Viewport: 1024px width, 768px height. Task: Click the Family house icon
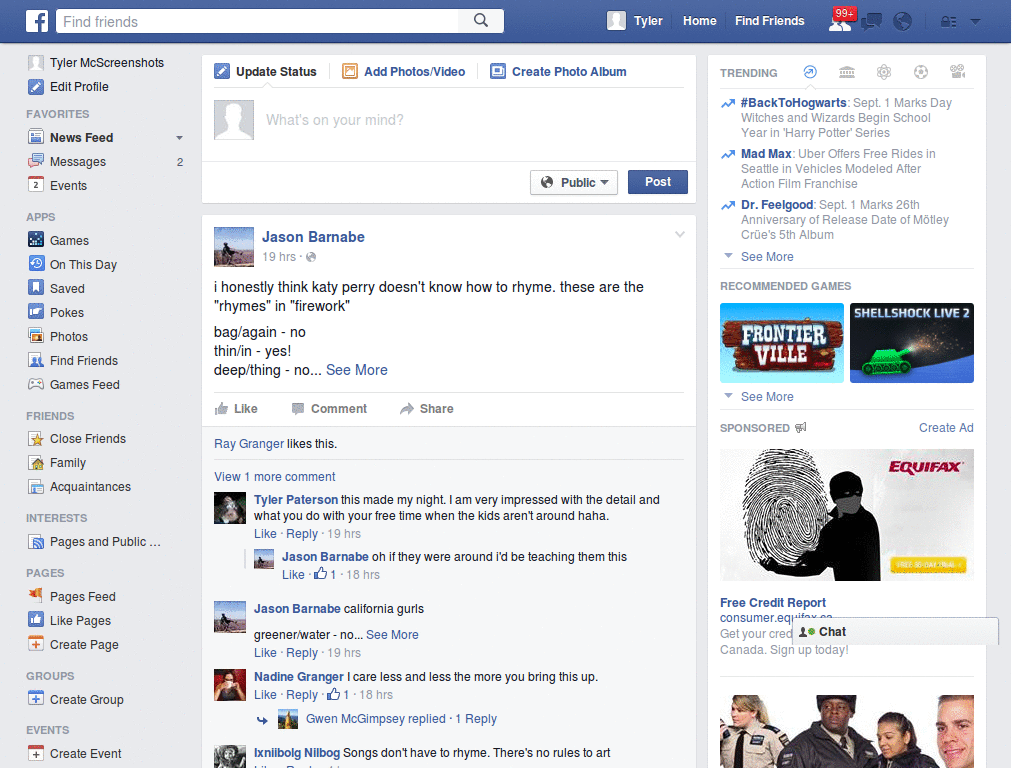click(36, 462)
